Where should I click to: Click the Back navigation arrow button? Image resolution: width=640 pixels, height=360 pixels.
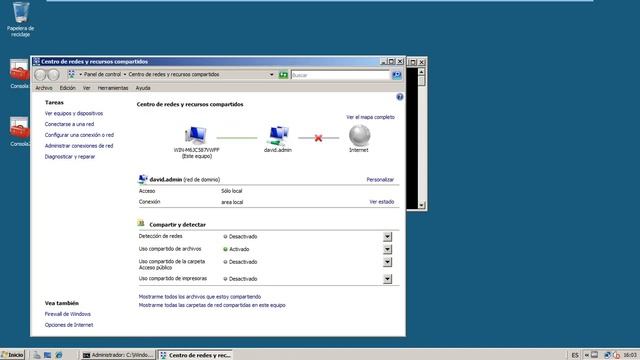(x=40, y=75)
